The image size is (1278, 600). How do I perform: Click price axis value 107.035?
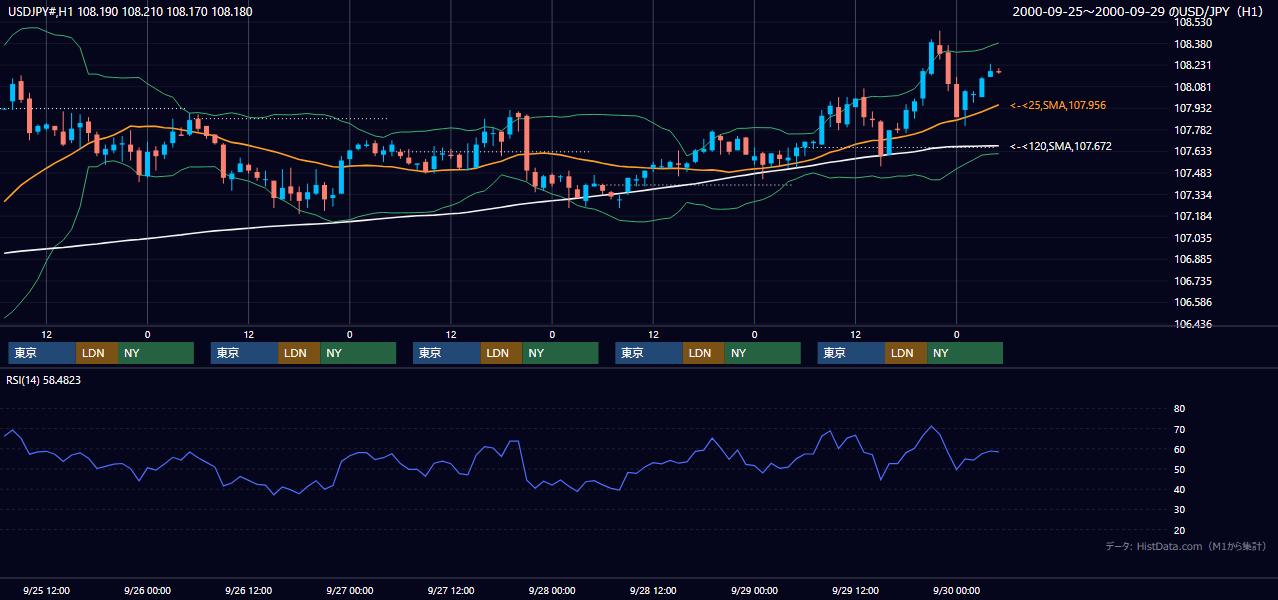1195,238
